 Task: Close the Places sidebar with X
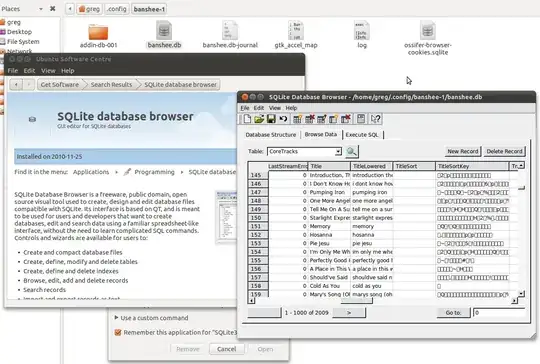pos(53,8)
